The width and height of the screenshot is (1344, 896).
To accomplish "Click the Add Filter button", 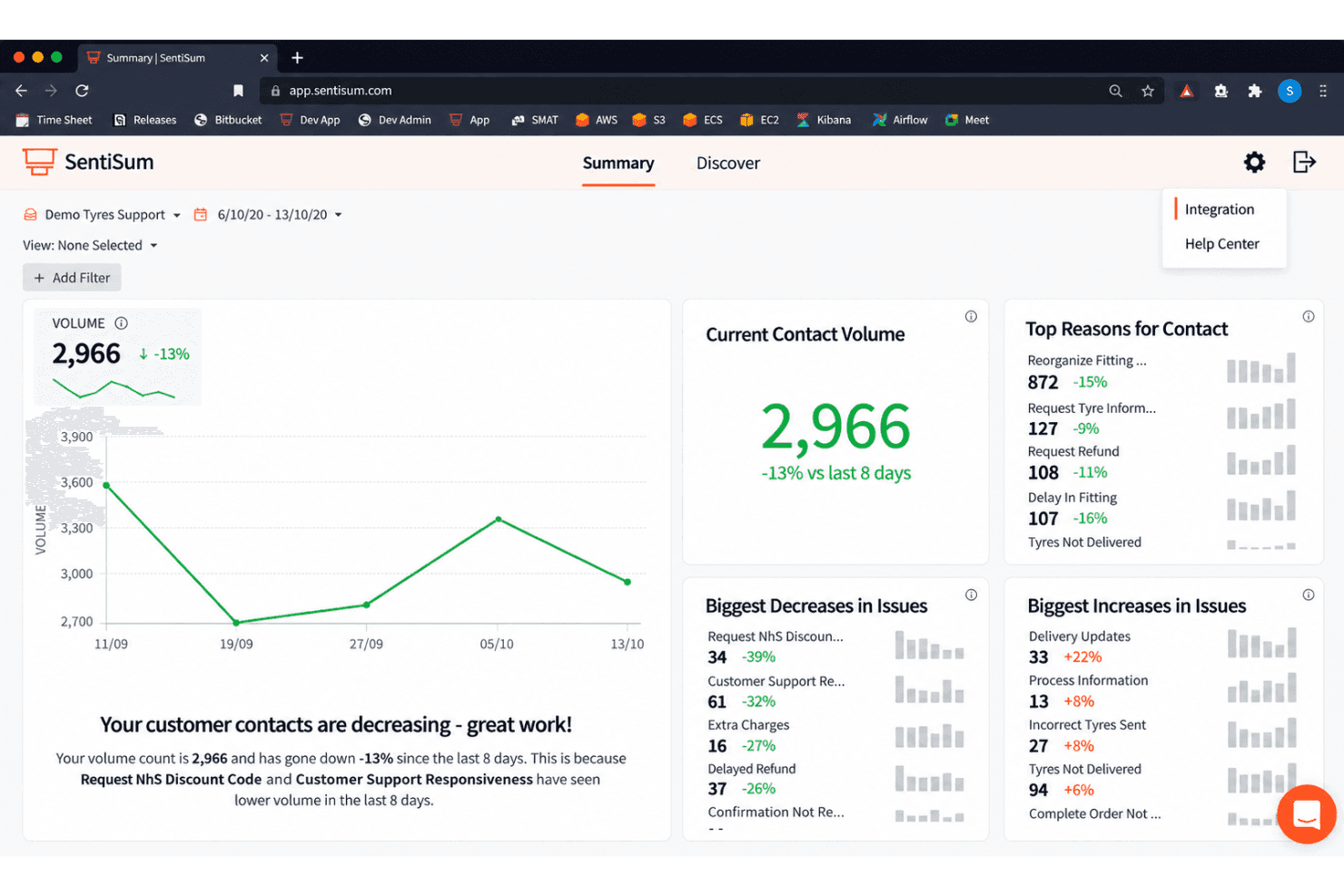I will point(72,278).
